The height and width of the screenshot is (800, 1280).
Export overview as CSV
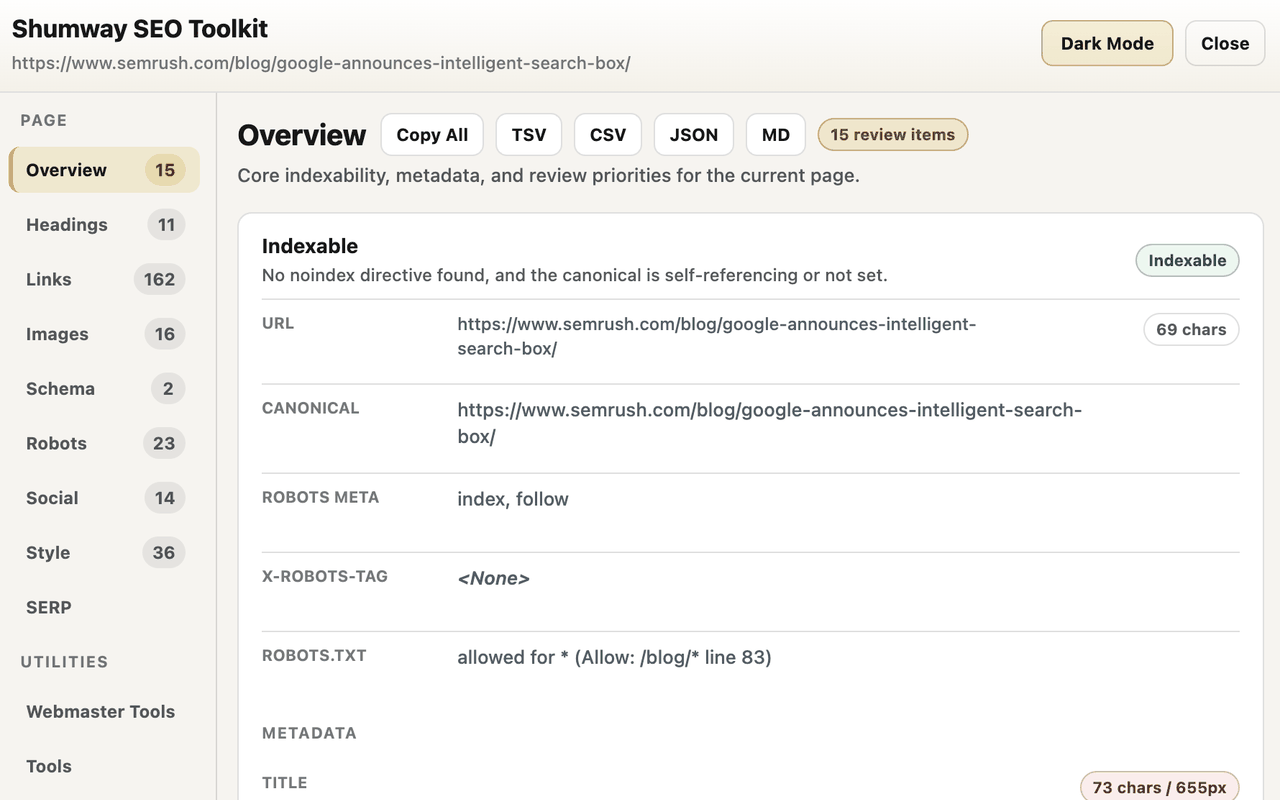(608, 135)
